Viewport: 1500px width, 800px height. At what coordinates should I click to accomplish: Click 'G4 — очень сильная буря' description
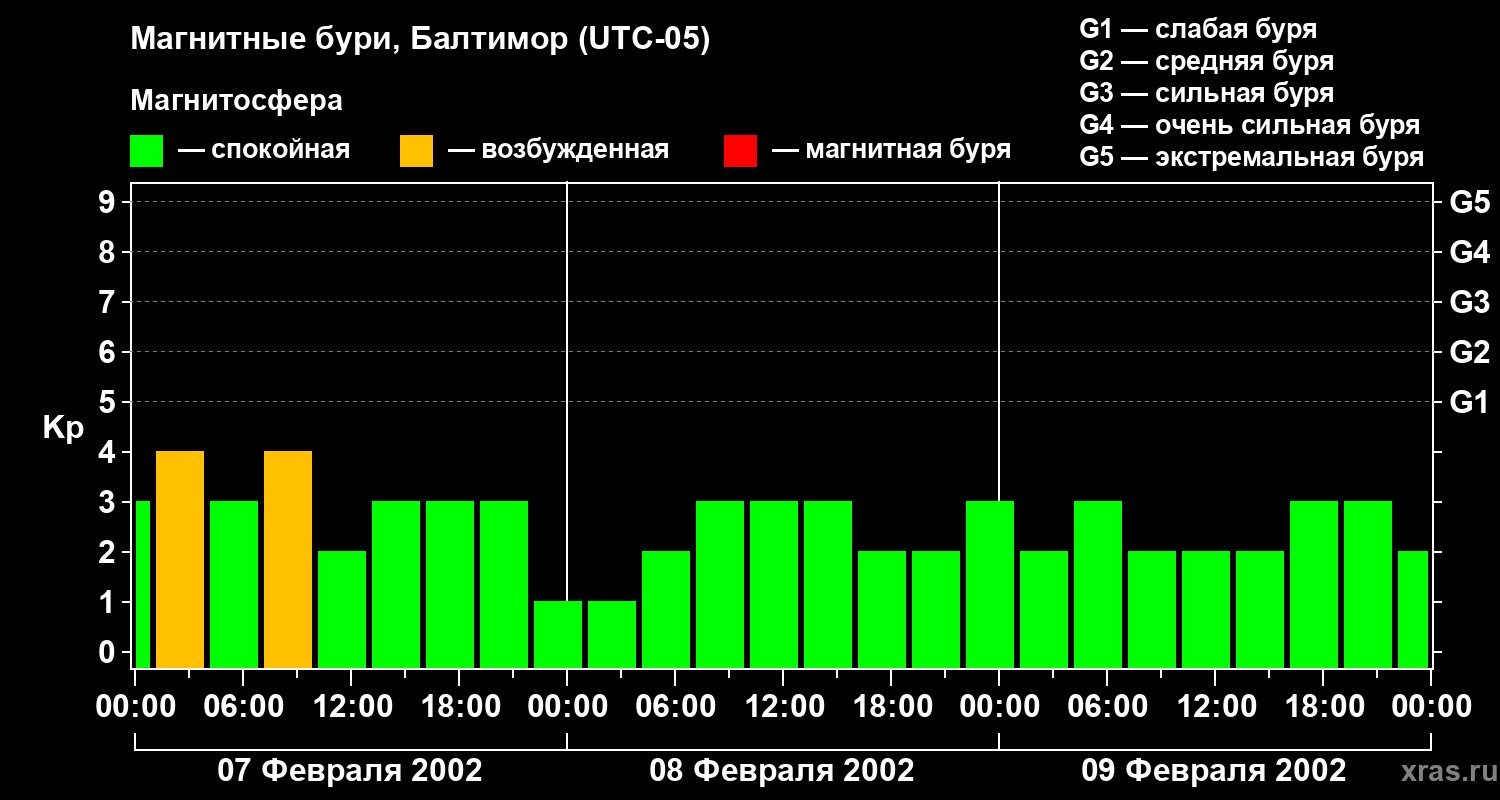pos(1250,125)
